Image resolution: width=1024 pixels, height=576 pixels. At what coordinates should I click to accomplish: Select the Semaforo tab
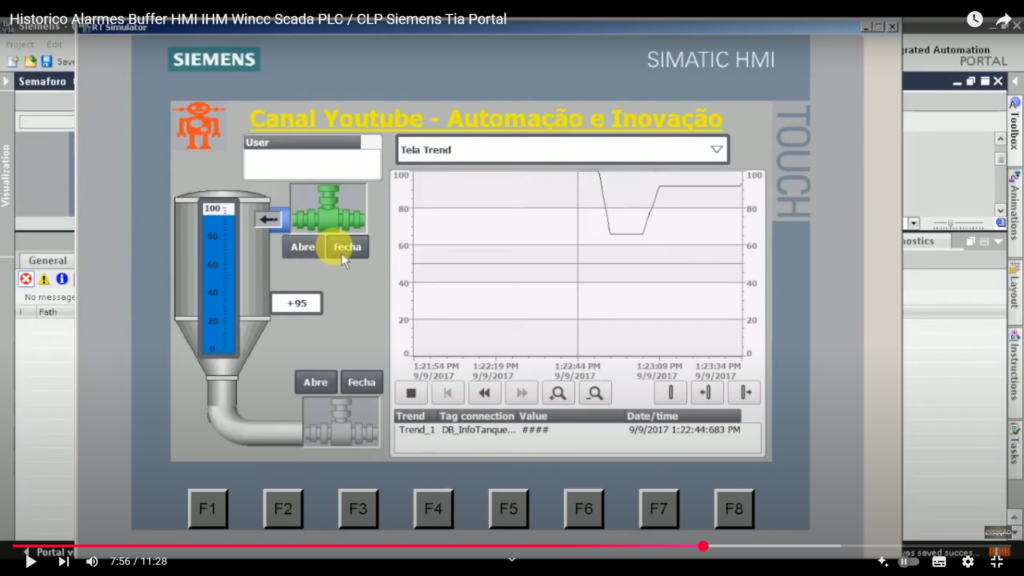[42, 82]
